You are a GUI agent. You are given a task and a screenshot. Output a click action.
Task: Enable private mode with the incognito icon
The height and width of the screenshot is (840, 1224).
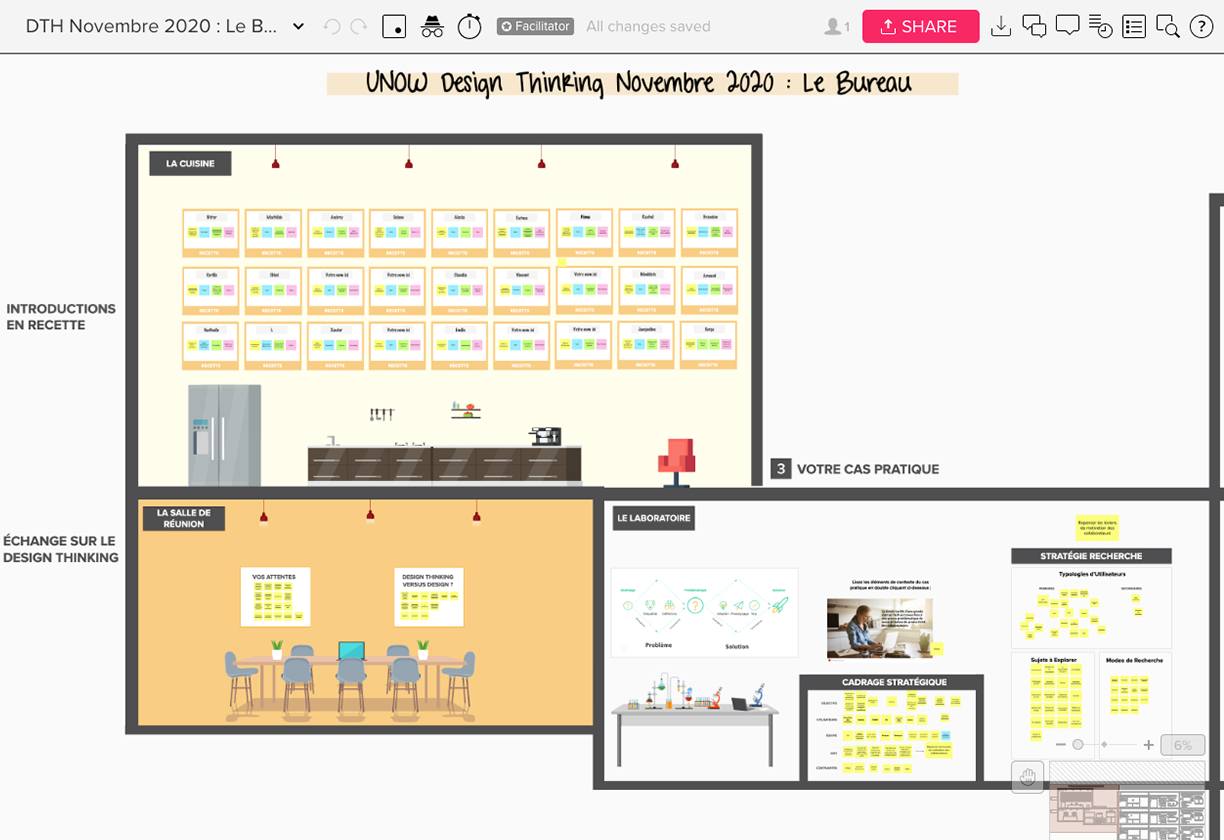(432, 27)
